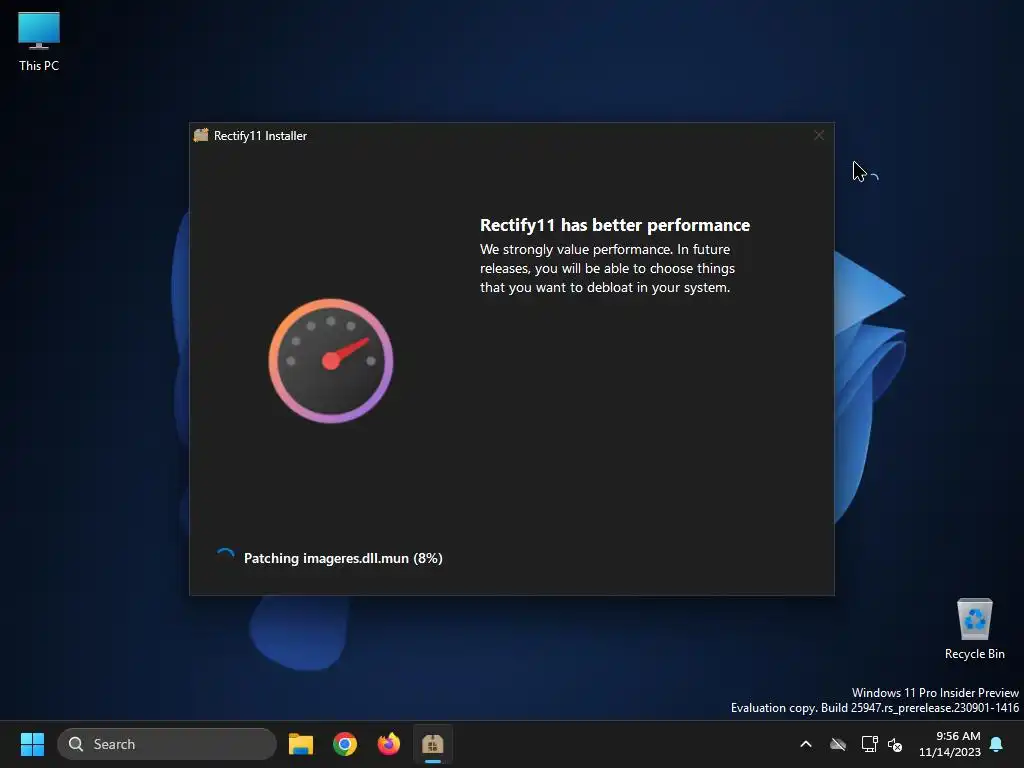
Task: Click the Rectify11 Installer title bar icon
Action: click(x=201, y=135)
